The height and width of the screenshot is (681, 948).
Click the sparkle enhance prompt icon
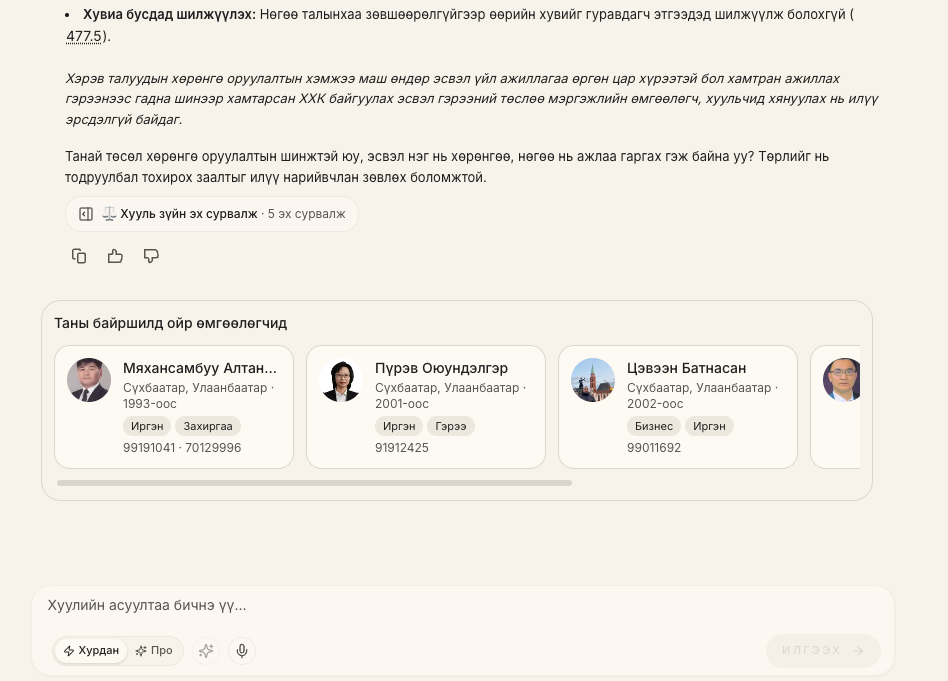(x=206, y=651)
